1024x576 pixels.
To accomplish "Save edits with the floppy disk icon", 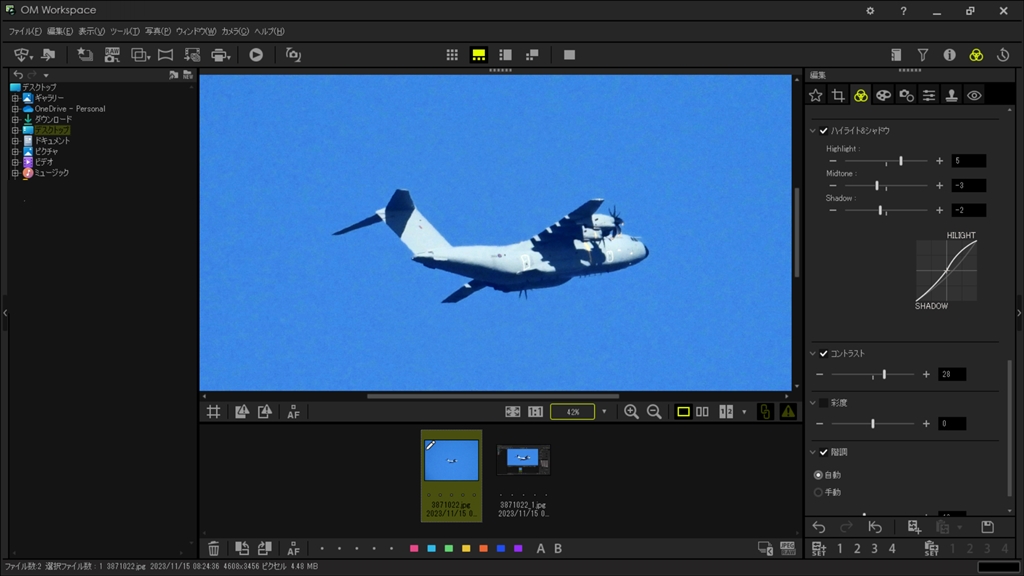I will tap(987, 526).
